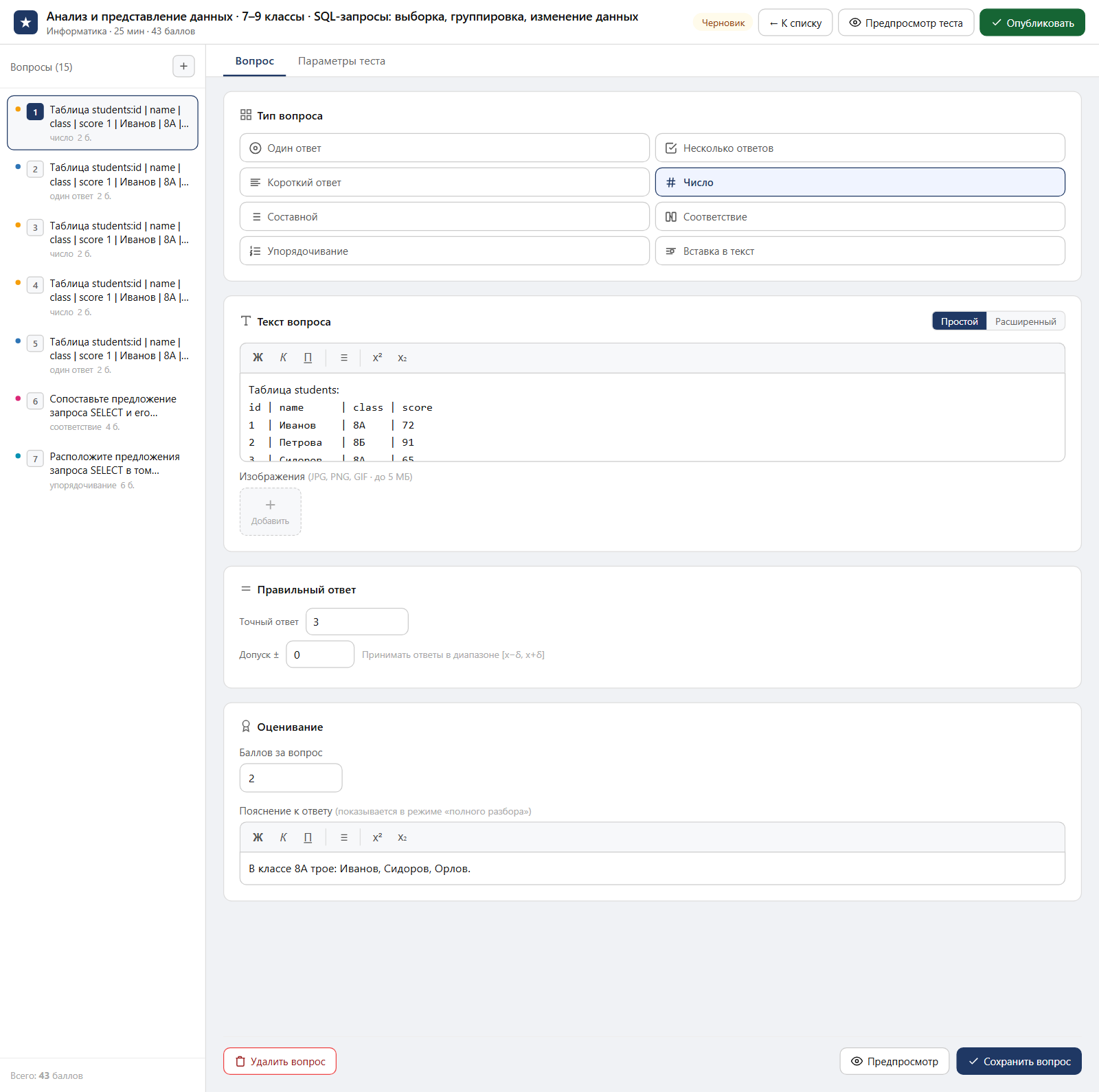Open question 6 Сопоставьте предложение
The height and width of the screenshot is (1092, 1099).
click(102, 412)
